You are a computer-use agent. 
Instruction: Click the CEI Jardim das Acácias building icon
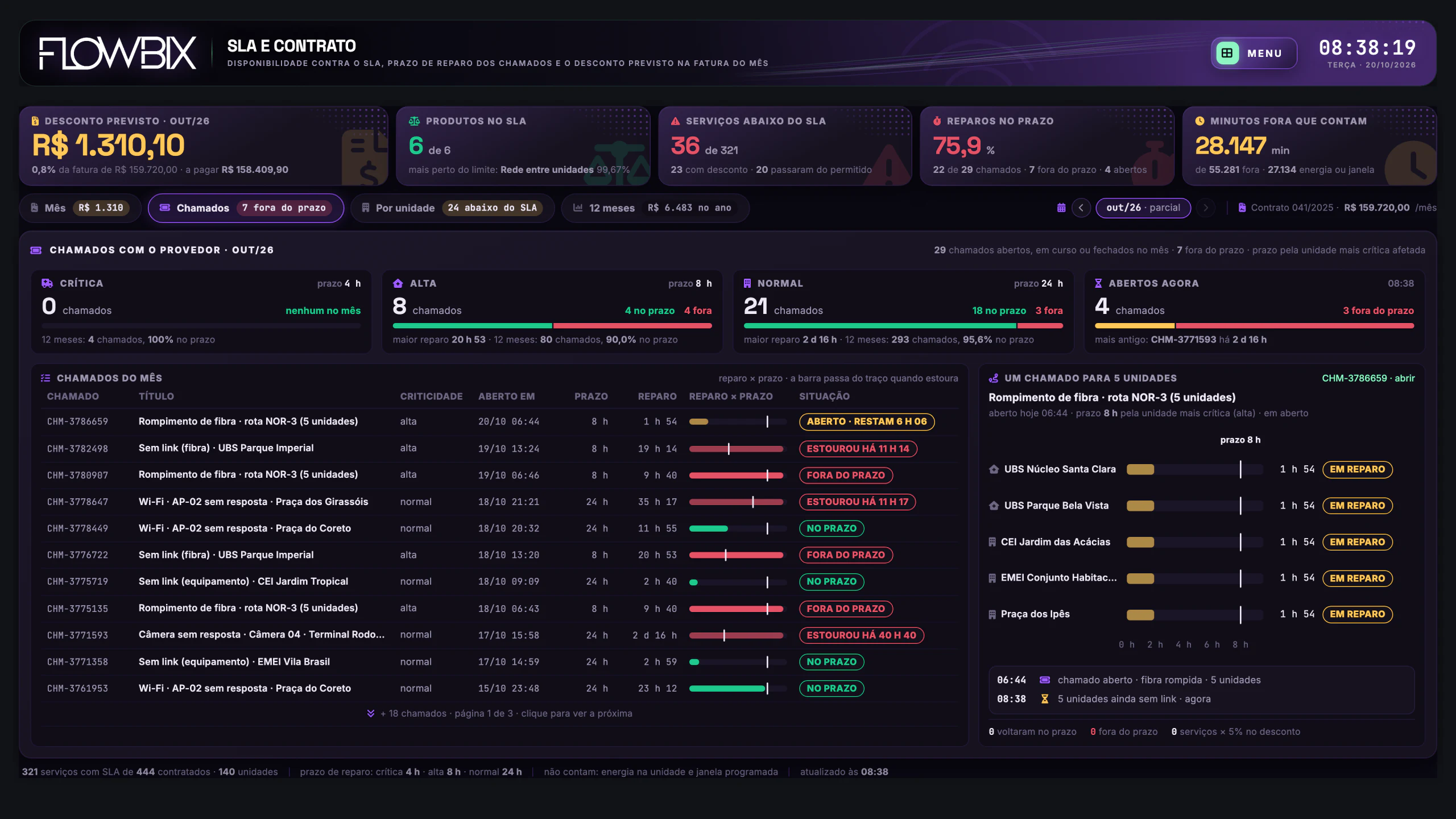(992, 542)
